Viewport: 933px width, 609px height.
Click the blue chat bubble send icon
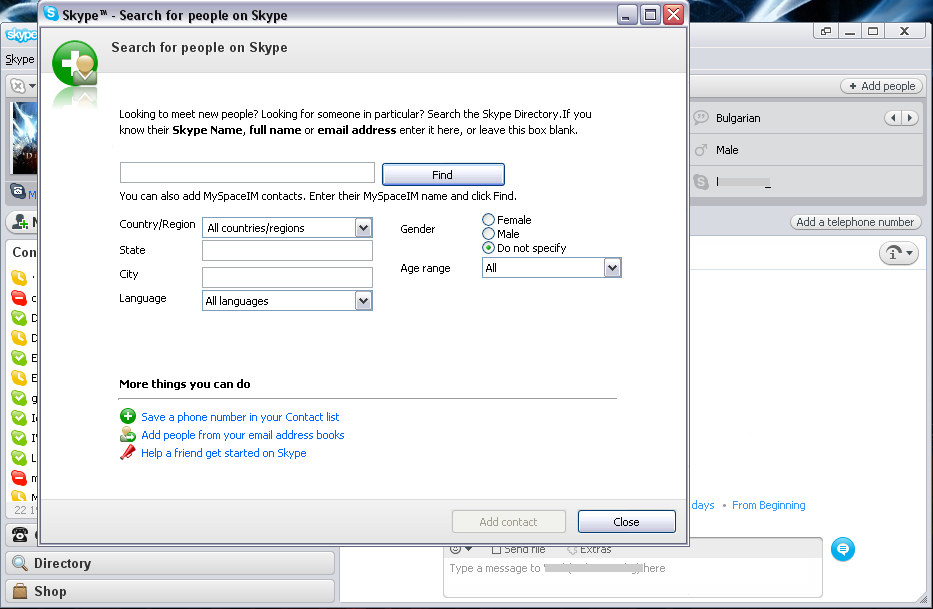click(x=843, y=549)
